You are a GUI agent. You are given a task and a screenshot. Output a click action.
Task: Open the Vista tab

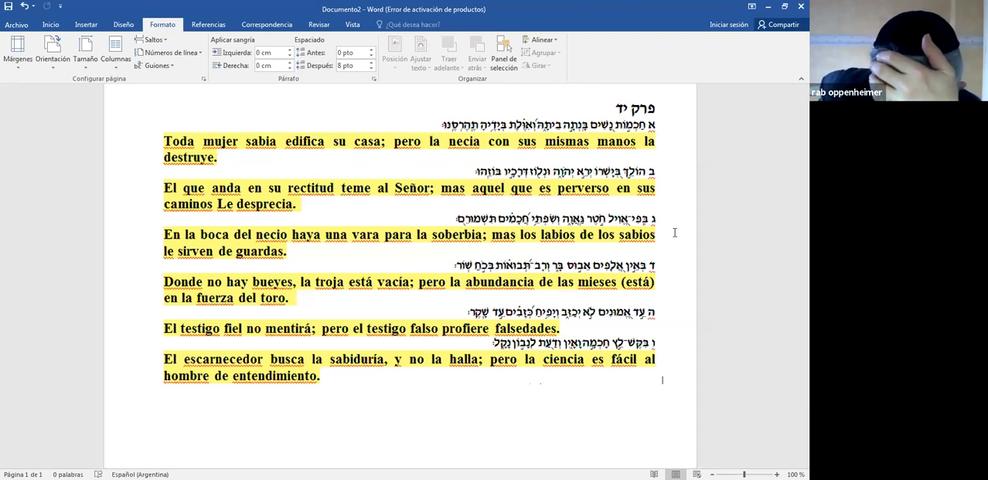353,25
